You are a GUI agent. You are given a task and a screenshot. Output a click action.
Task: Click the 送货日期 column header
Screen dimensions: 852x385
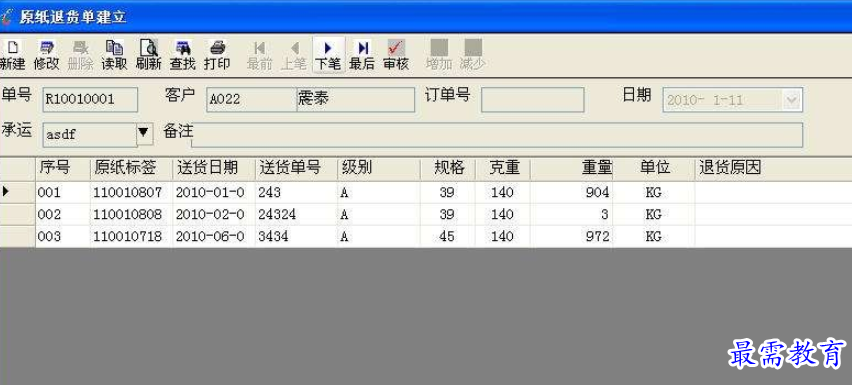click(215, 168)
